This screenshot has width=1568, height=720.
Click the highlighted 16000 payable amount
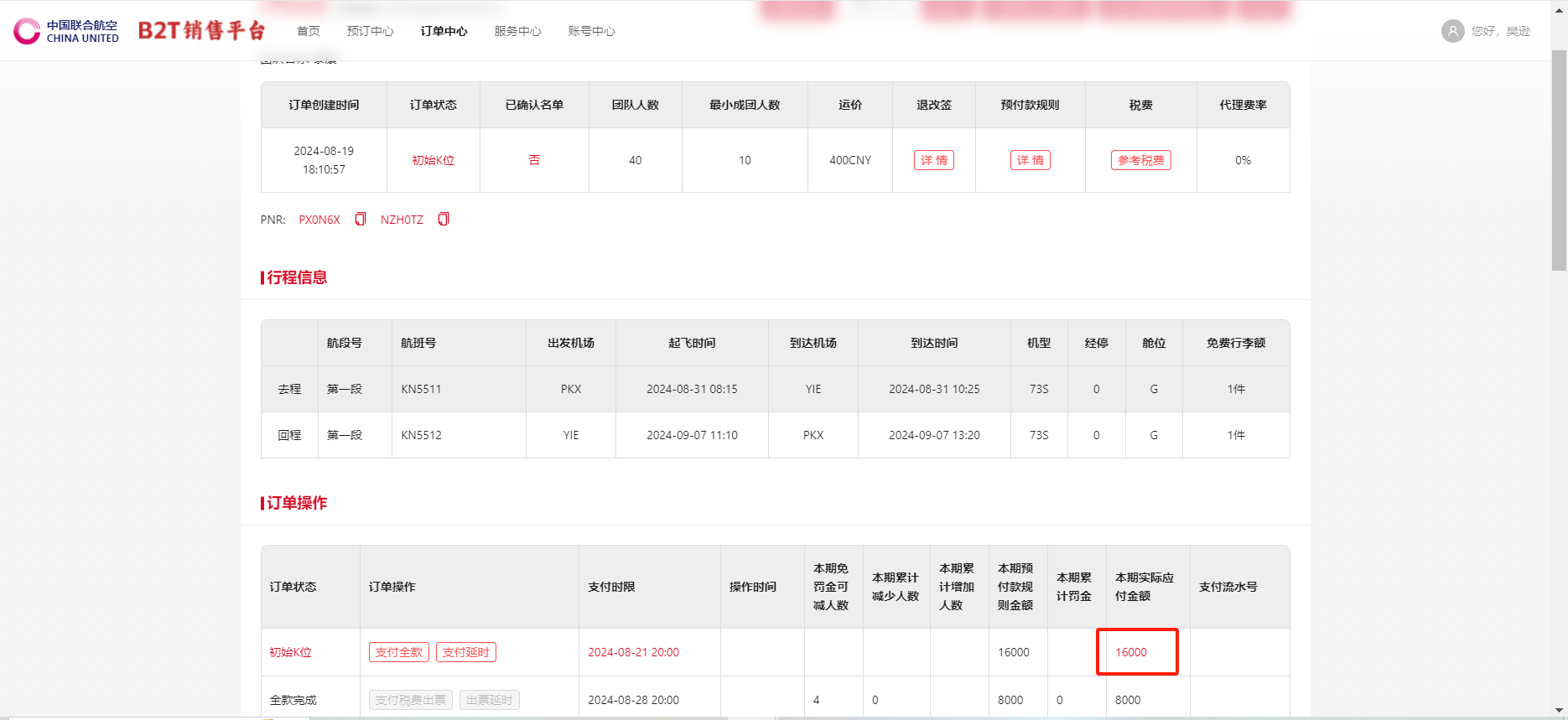coord(1131,652)
